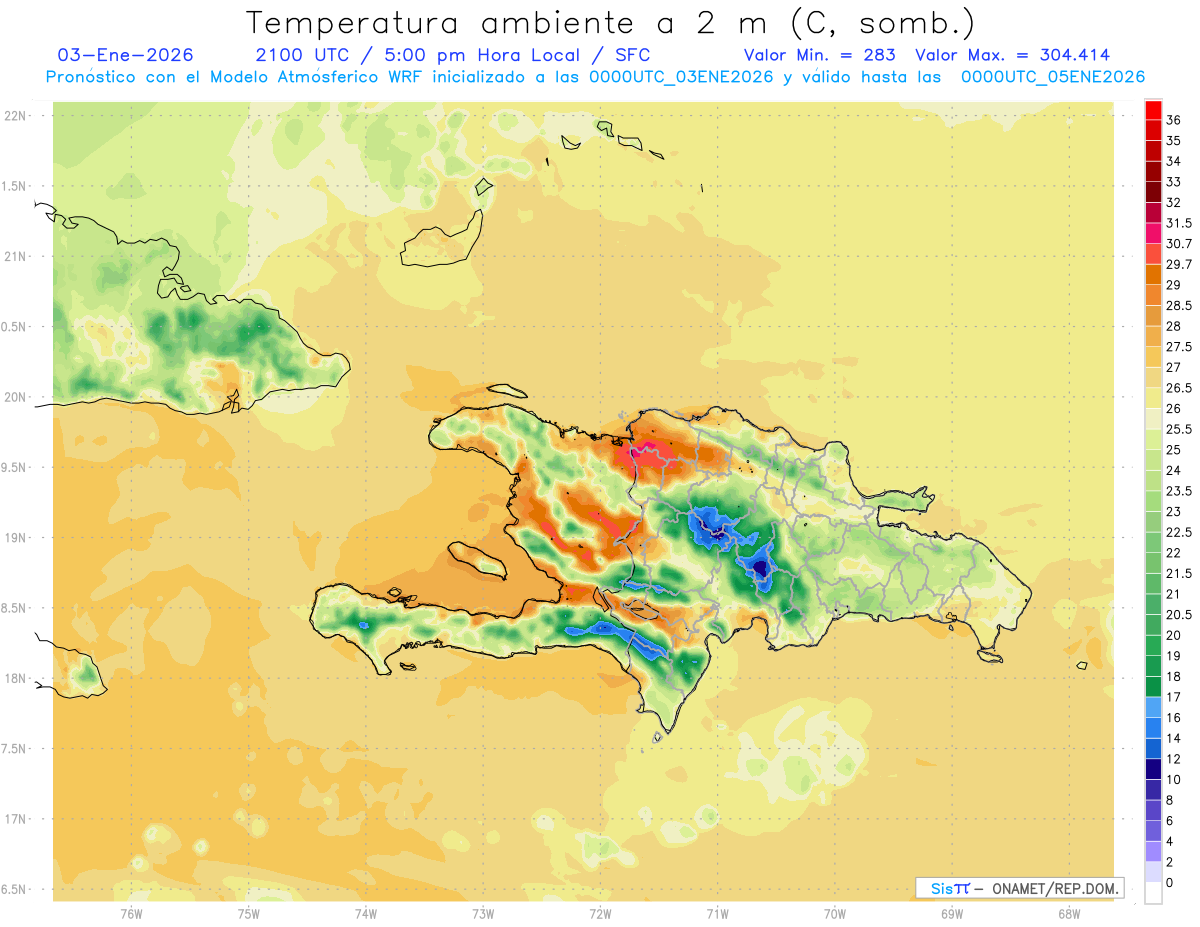
Task: Click the legend value '10'
Action: coord(1174,779)
